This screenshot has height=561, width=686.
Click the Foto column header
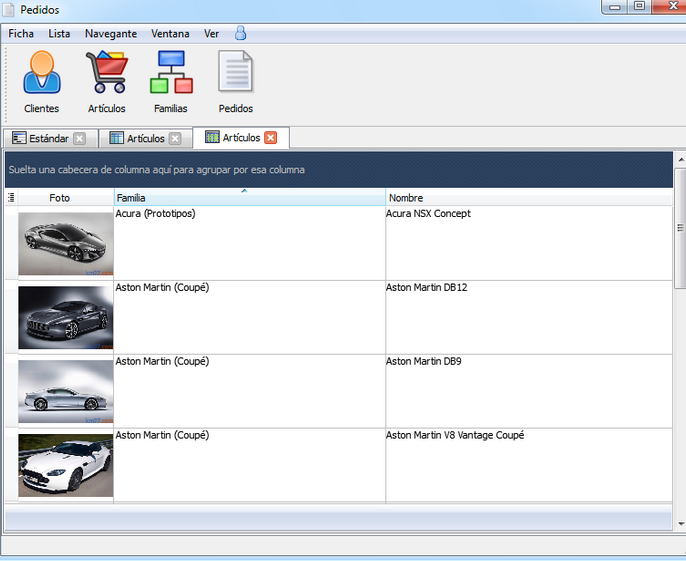(66, 198)
